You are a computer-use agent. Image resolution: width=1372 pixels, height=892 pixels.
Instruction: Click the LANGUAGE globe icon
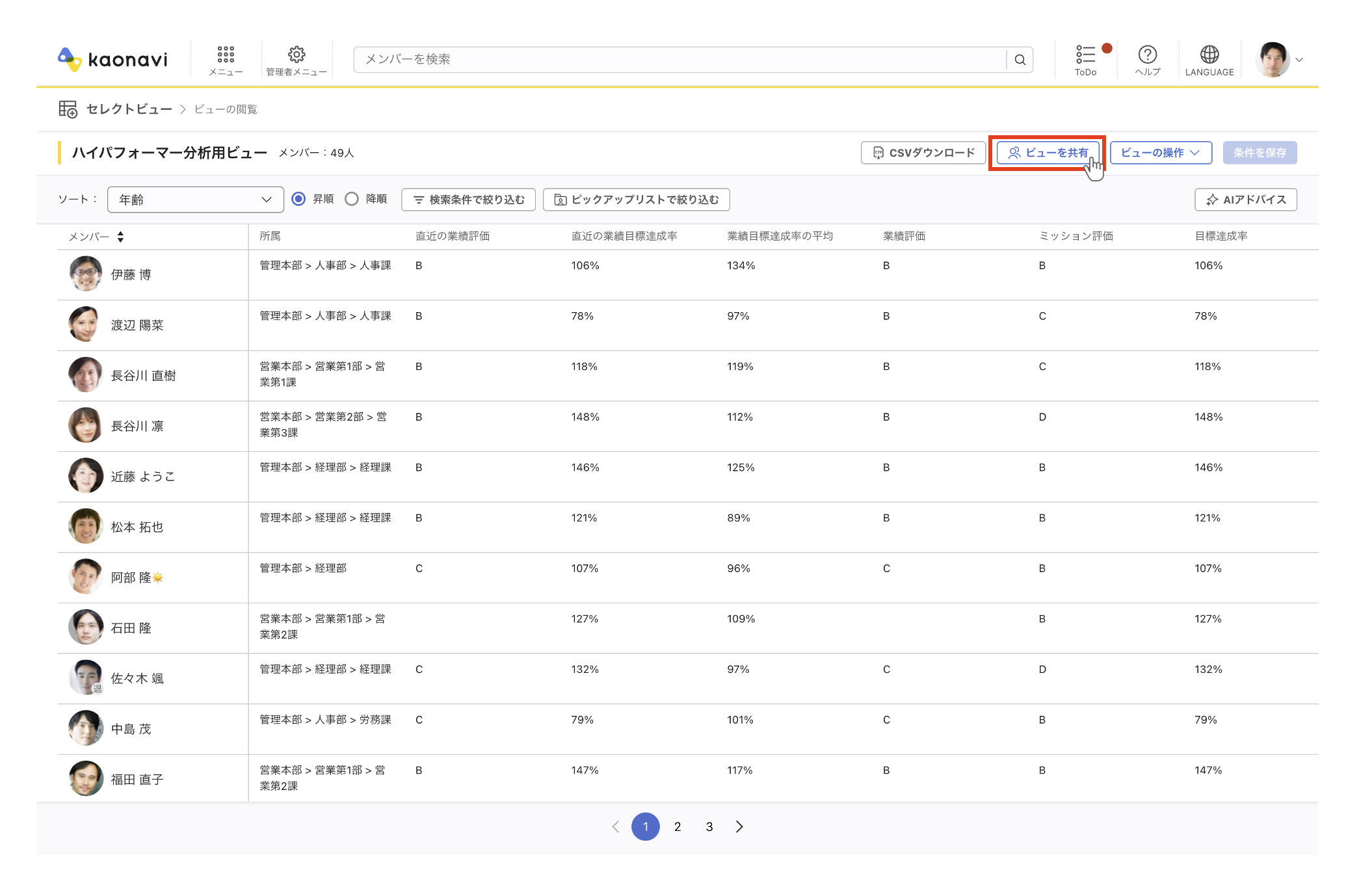[1209, 54]
